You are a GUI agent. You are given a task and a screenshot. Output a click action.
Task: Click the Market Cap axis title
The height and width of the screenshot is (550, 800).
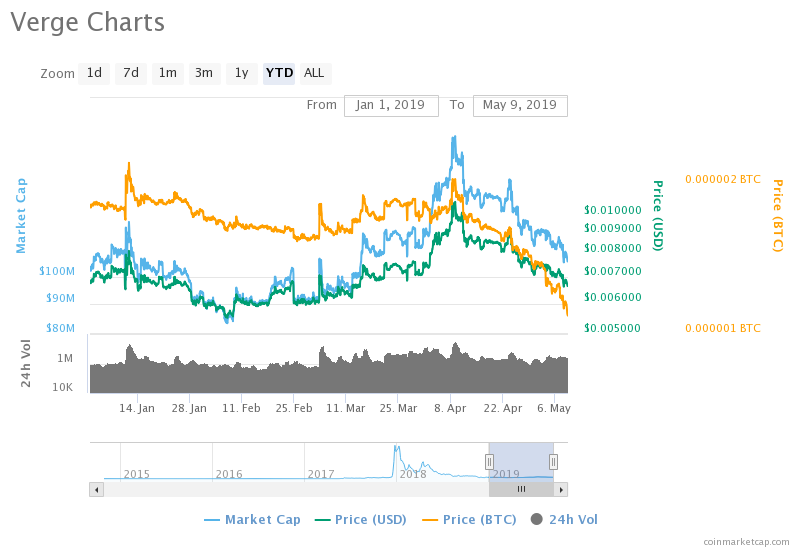click(21, 216)
